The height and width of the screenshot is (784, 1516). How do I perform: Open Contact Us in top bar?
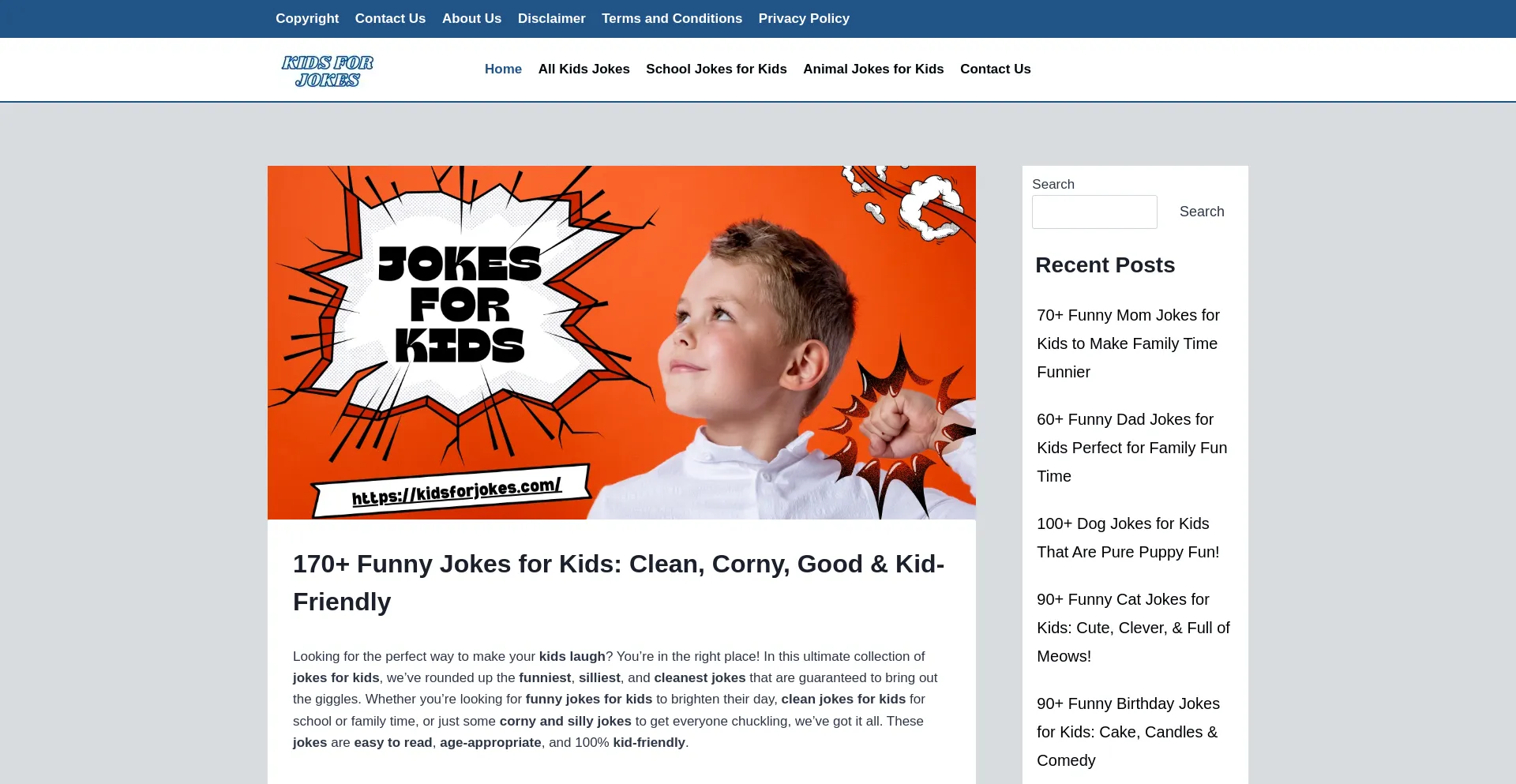click(x=390, y=18)
